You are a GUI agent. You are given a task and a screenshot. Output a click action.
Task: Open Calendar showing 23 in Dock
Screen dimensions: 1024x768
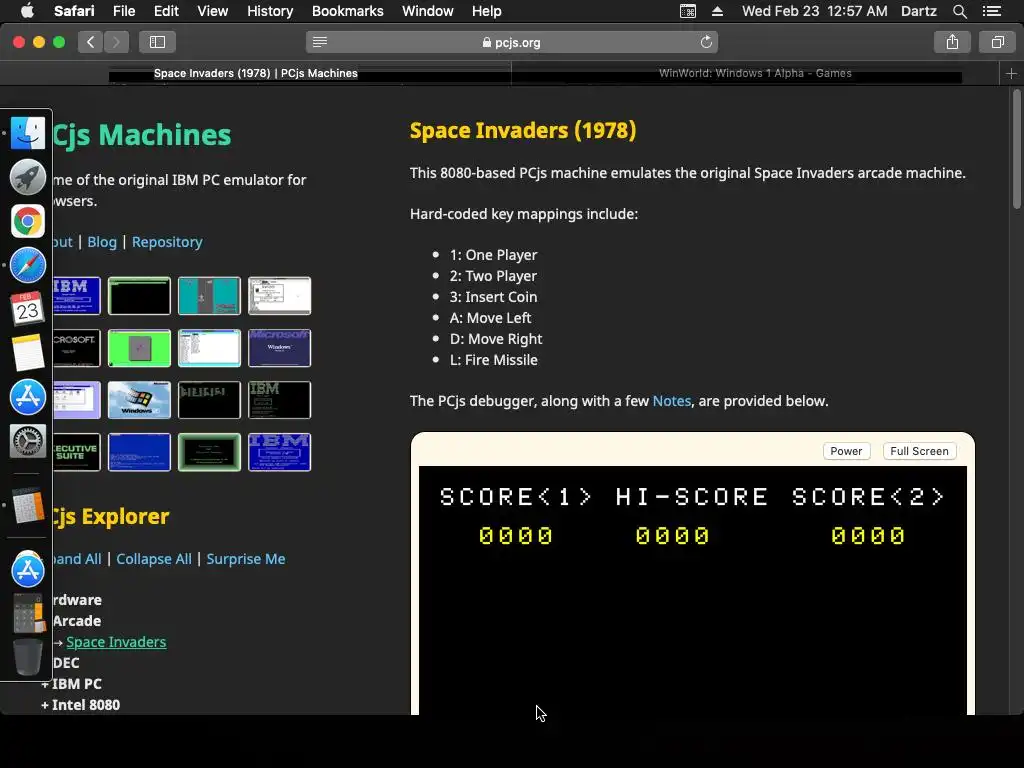(27, 309)
